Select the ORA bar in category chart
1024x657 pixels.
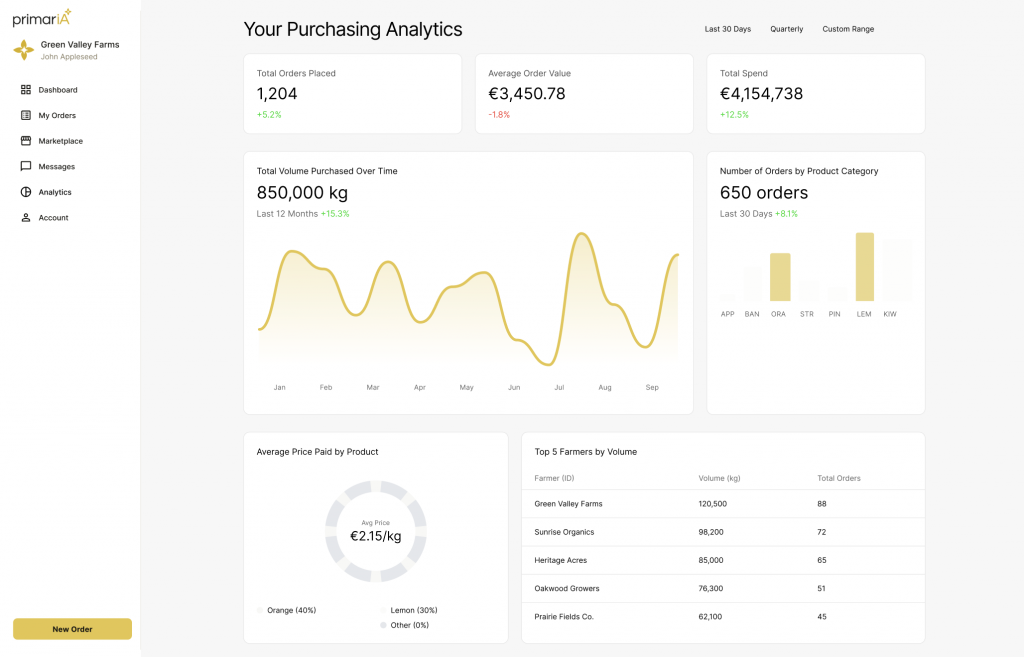point(779,277)
